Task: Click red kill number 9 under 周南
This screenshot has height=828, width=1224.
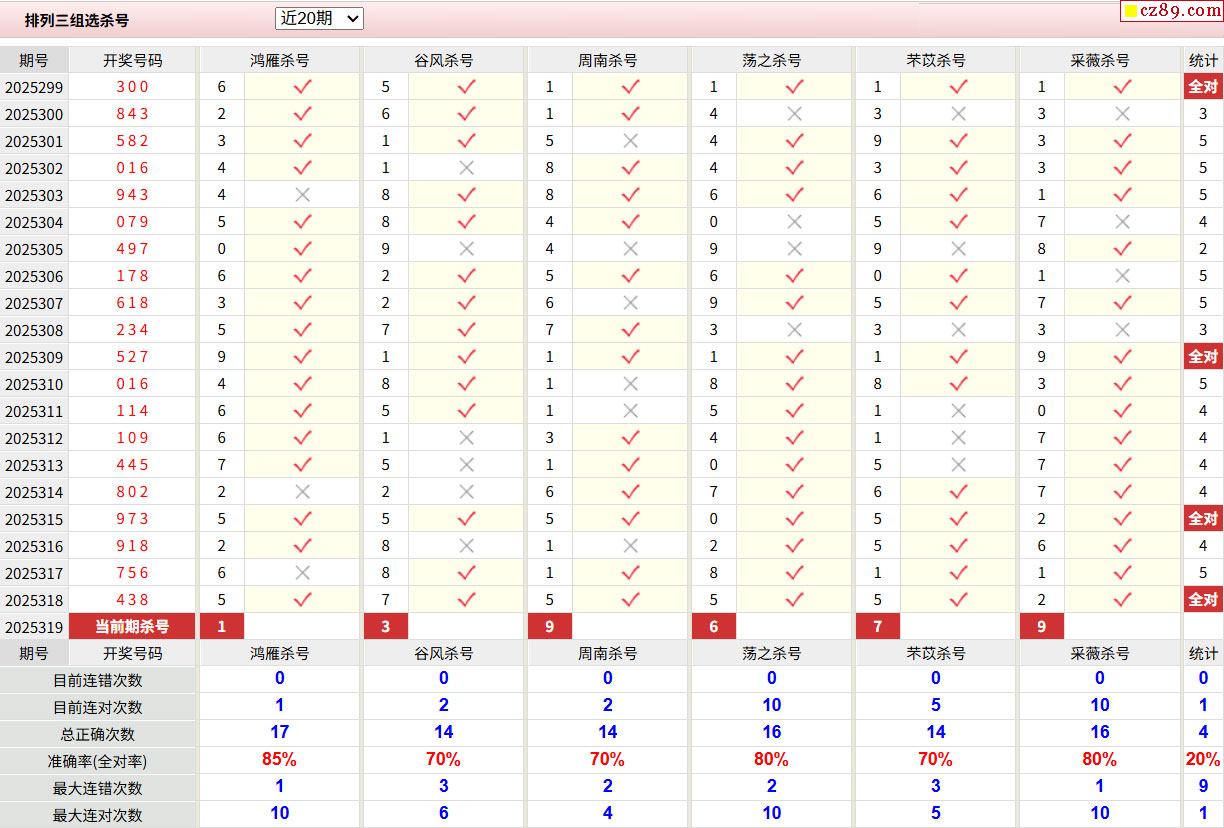Action: [550, 627]
